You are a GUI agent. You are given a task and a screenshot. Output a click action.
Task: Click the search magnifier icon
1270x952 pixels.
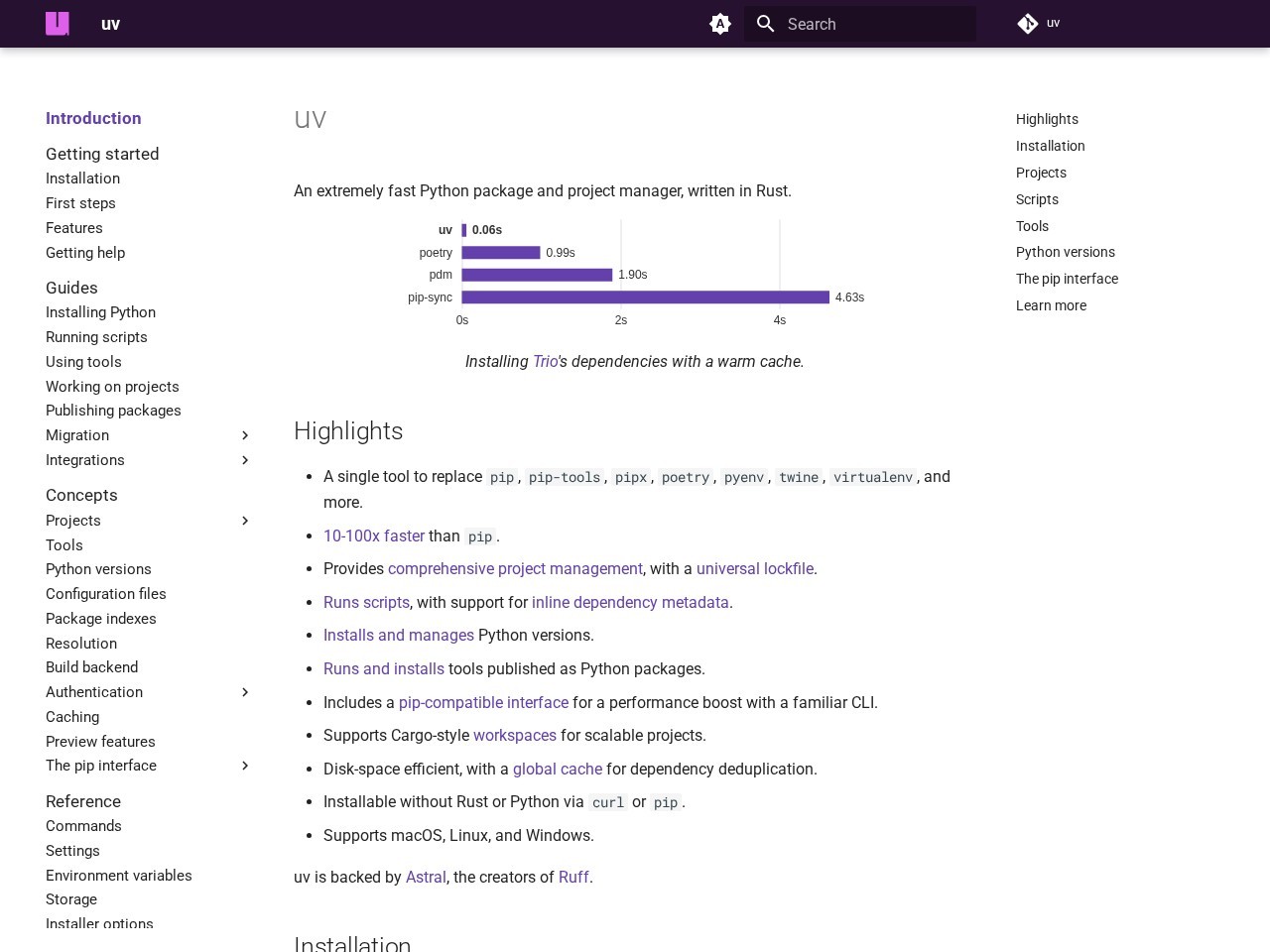765,24
